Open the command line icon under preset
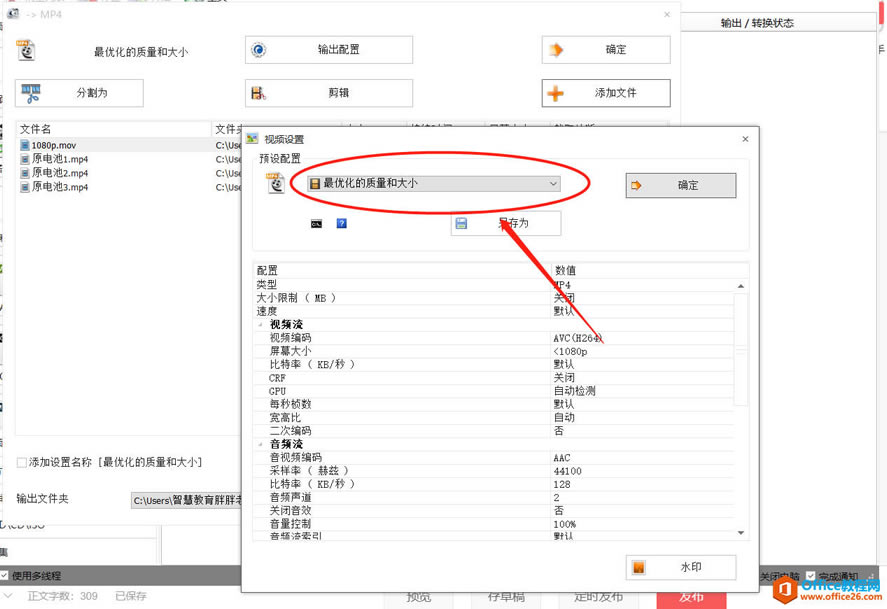Viewport: 887px width, 609px height. [316, 224]
